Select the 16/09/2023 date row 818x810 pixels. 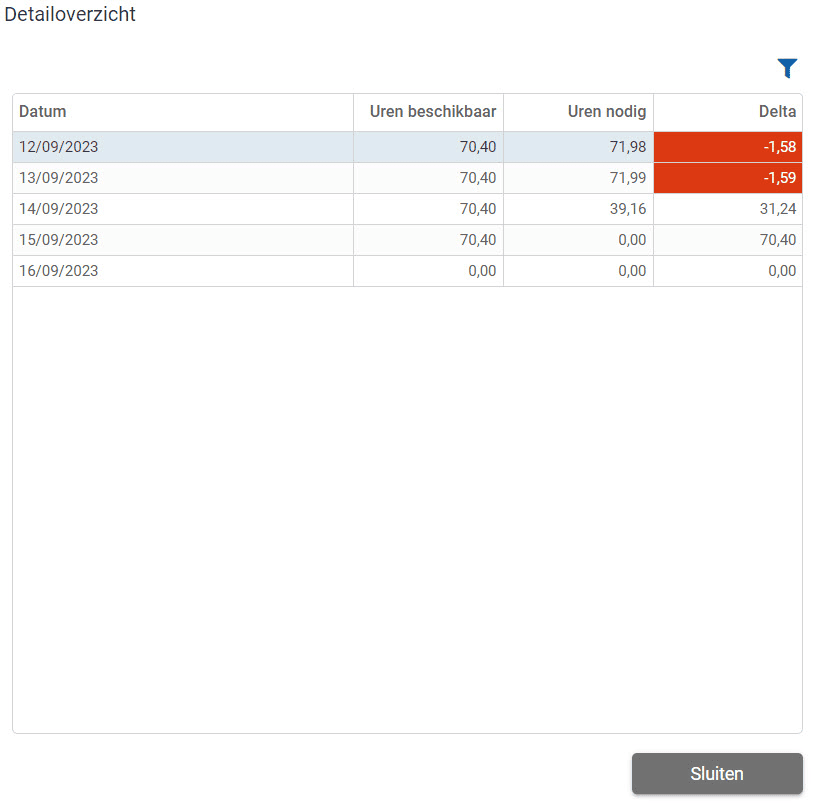coord(407,271)
